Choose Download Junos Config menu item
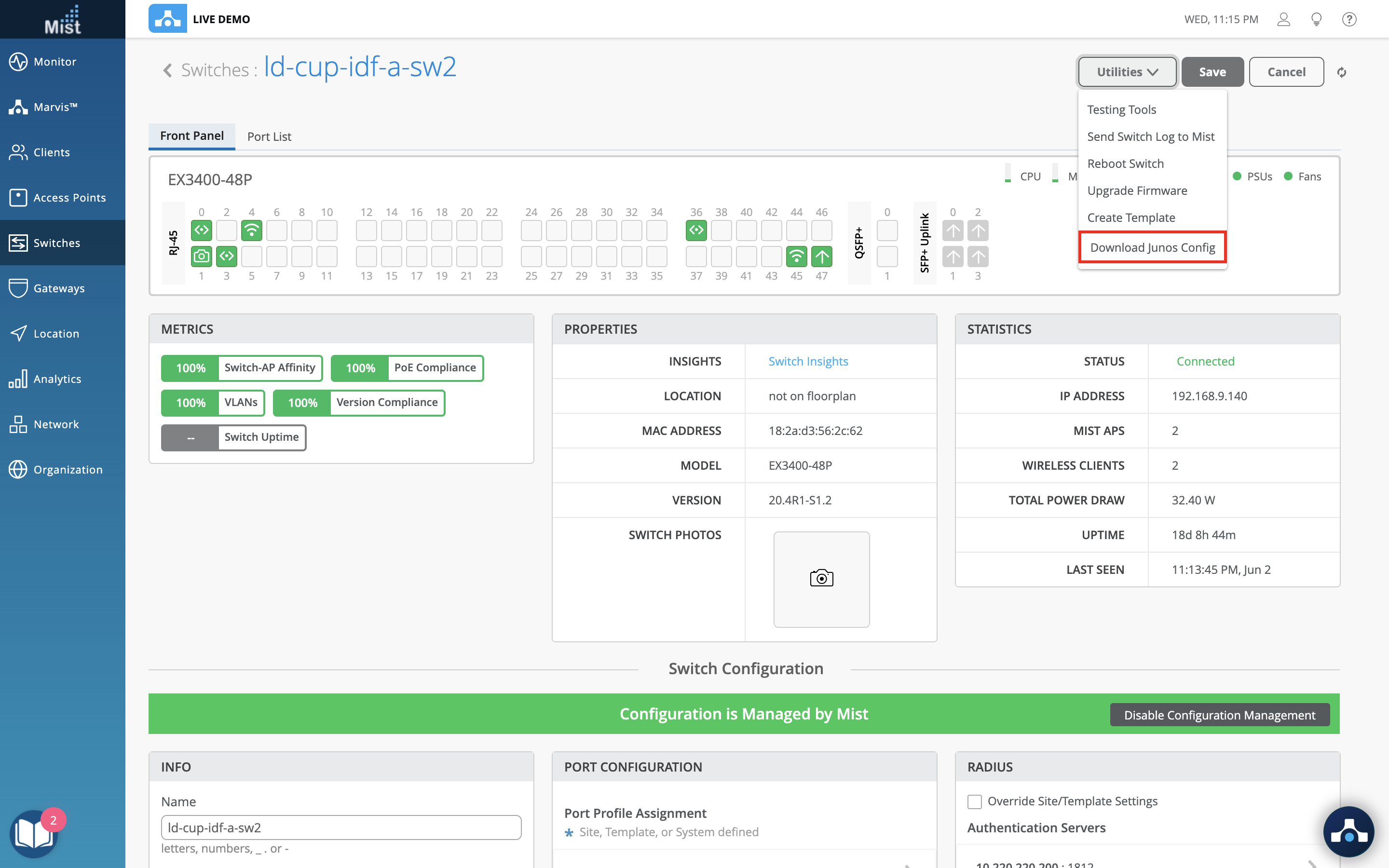Screen dimensions: 1389x868 point(1153,247)
